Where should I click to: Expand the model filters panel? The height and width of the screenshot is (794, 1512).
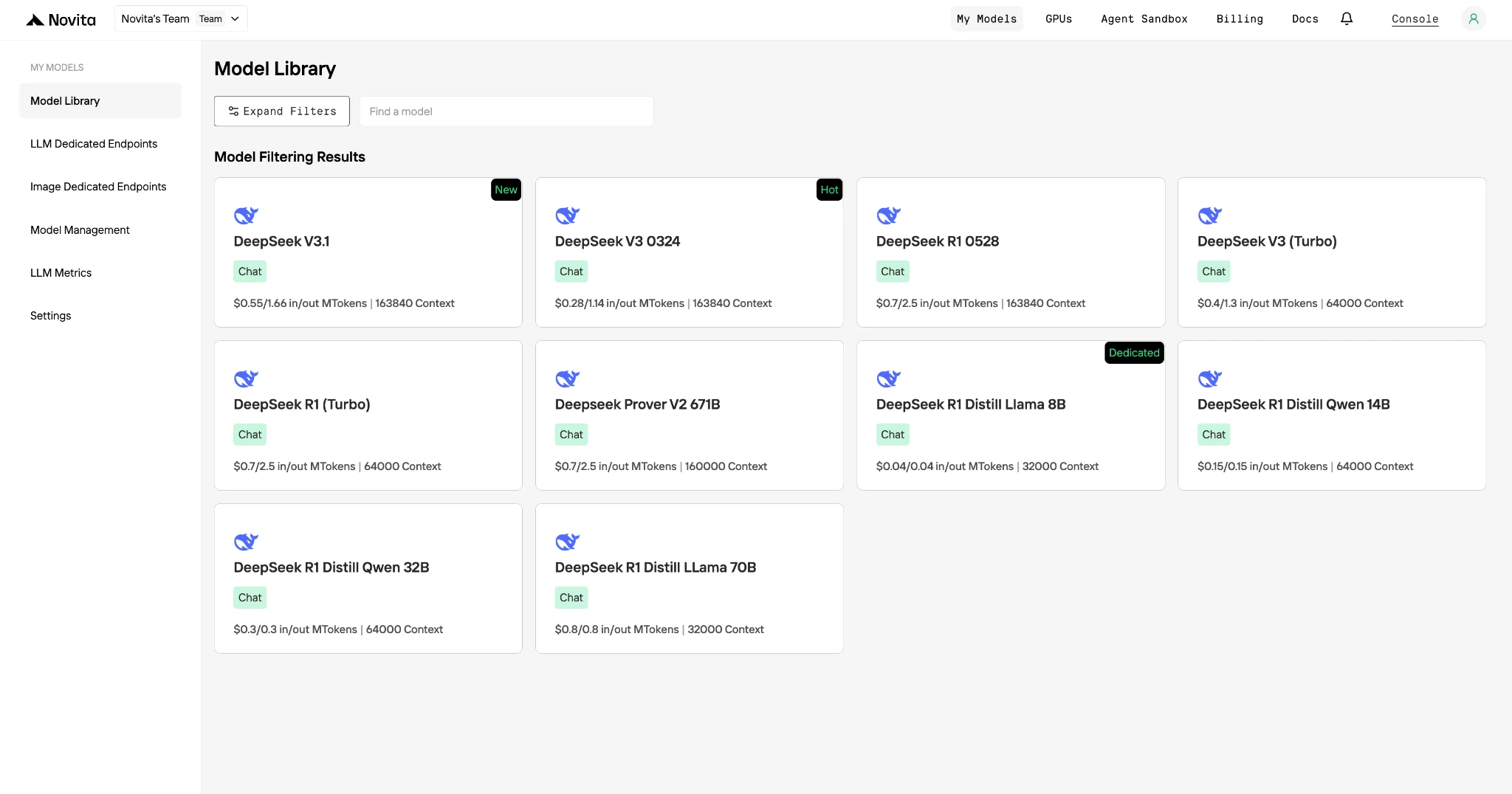pyautogui.click(x=282, y=111)
